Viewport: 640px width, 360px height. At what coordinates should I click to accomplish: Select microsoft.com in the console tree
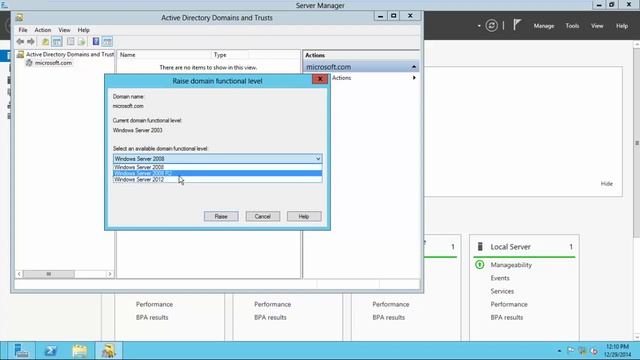[53, 63]
